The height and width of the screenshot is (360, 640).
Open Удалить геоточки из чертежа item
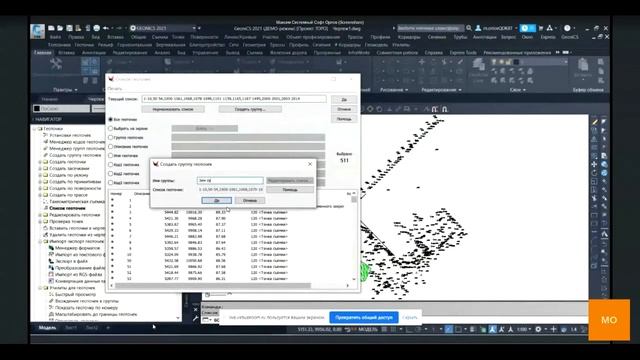73,235
